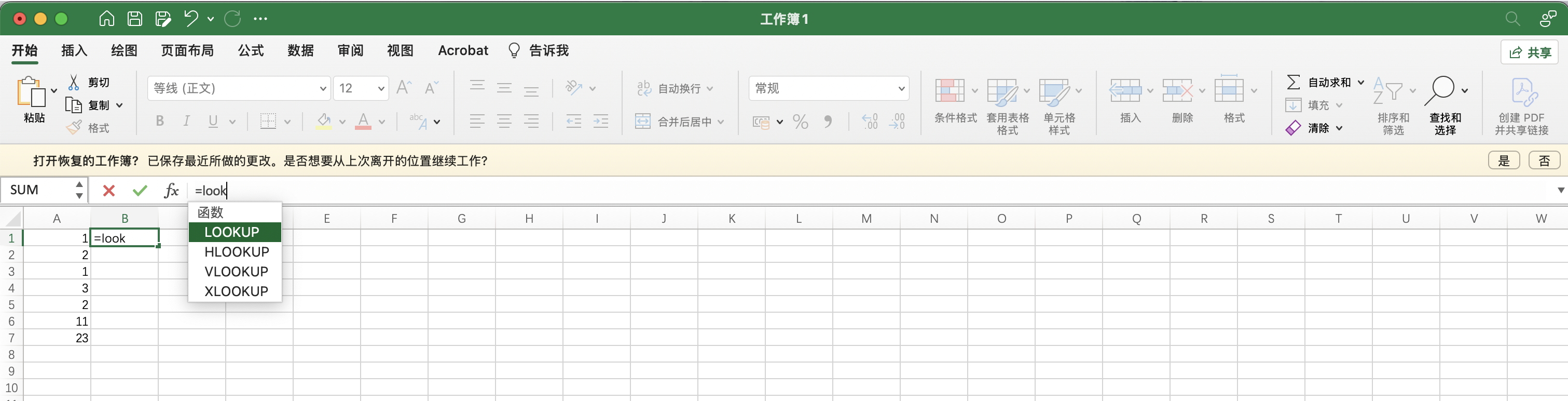Open Insert Function fx dialog

pyautogui.click(x=171, y=191)
